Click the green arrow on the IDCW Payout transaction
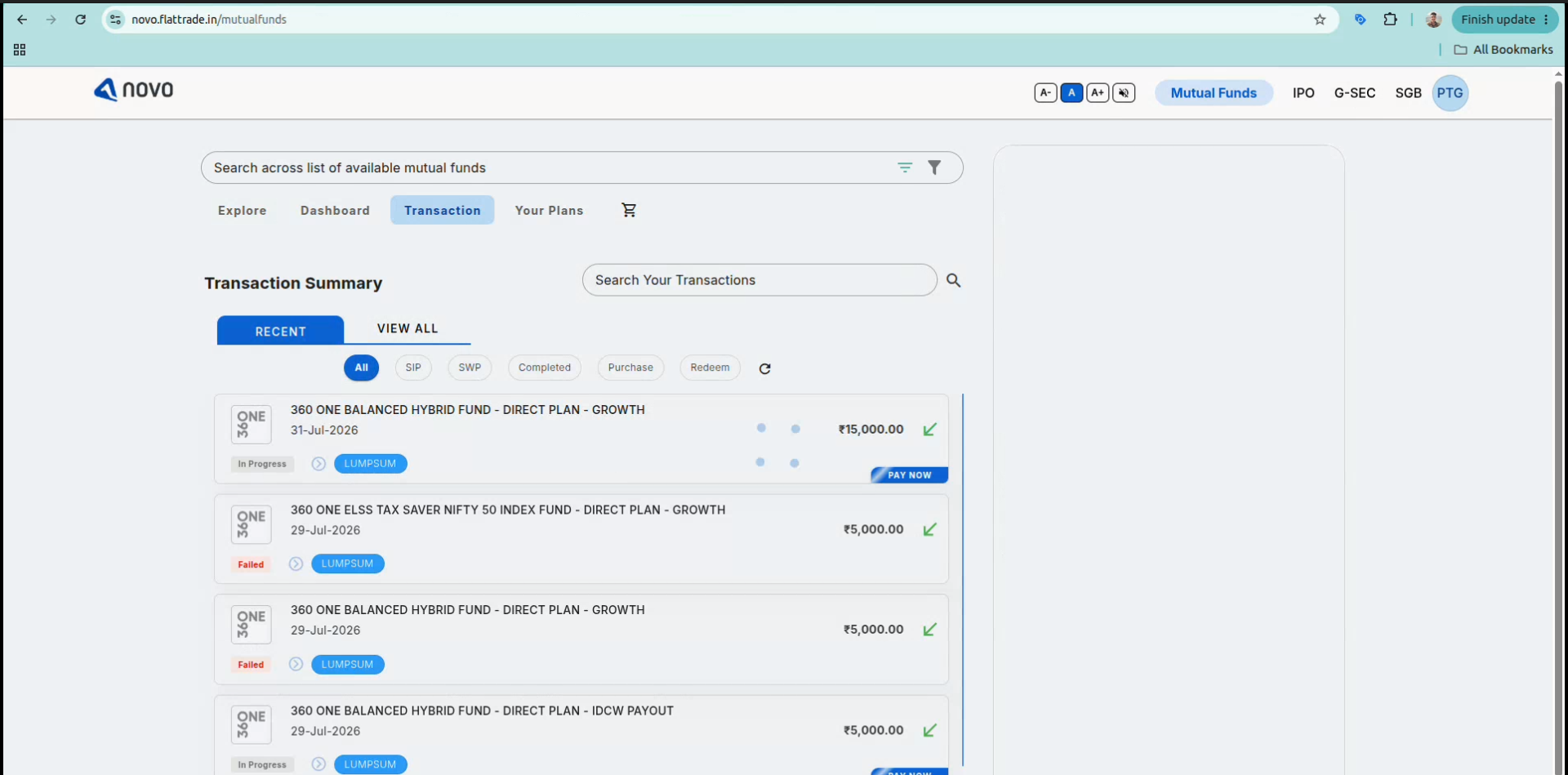The width and height of the screenshot is (1568, 775). pos(929,731)
